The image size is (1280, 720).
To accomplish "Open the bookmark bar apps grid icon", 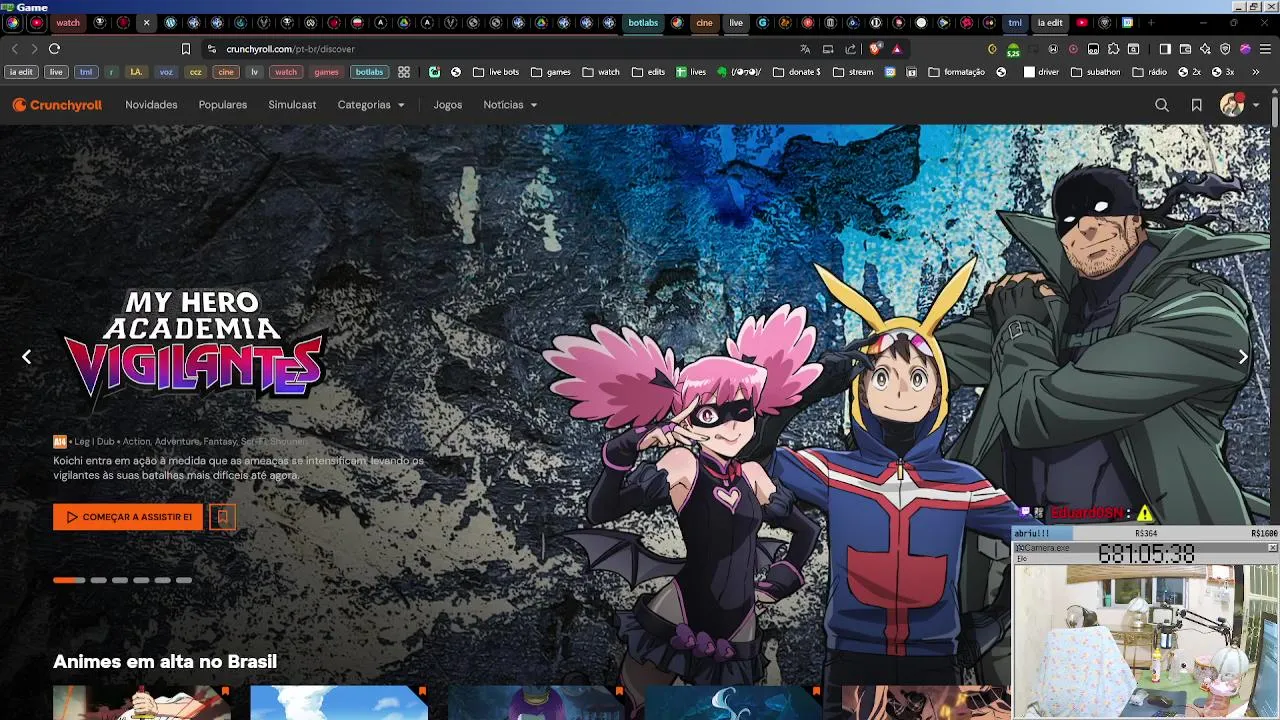I will tap(404, 72).
